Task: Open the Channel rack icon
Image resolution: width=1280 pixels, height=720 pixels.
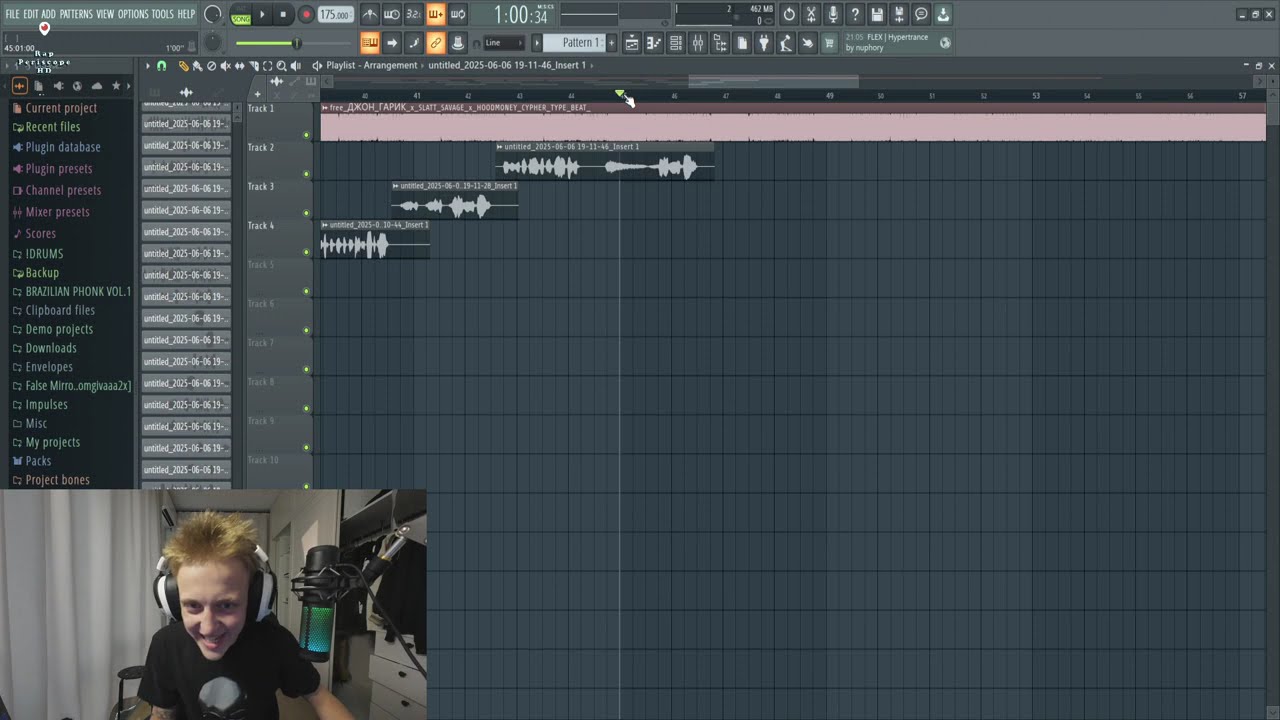Action: [676, 43]
